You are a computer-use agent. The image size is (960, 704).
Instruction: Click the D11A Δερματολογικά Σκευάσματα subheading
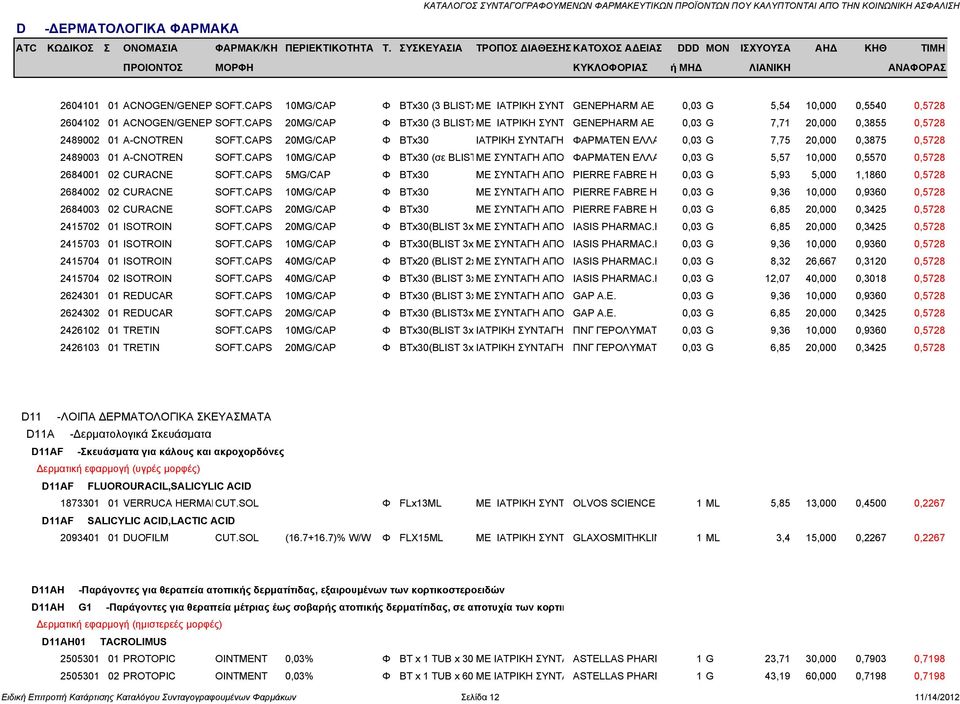[119, 434]
